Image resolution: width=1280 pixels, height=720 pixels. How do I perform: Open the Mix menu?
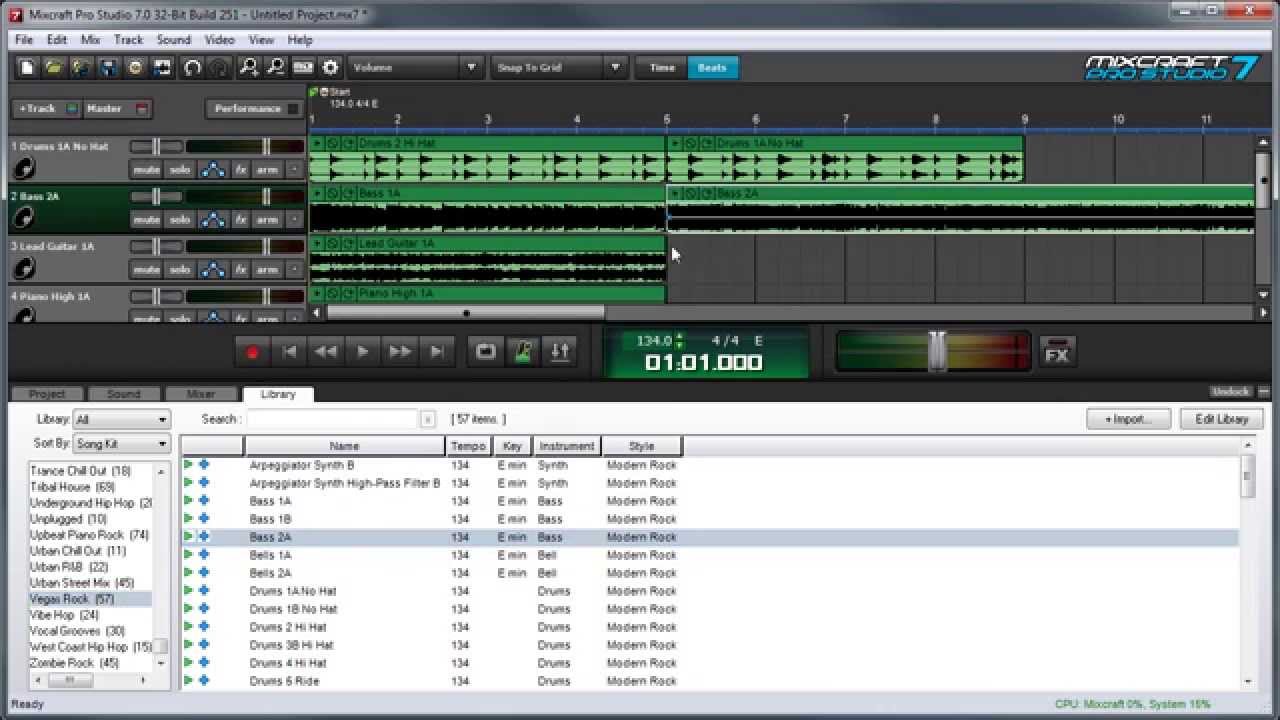90,40
